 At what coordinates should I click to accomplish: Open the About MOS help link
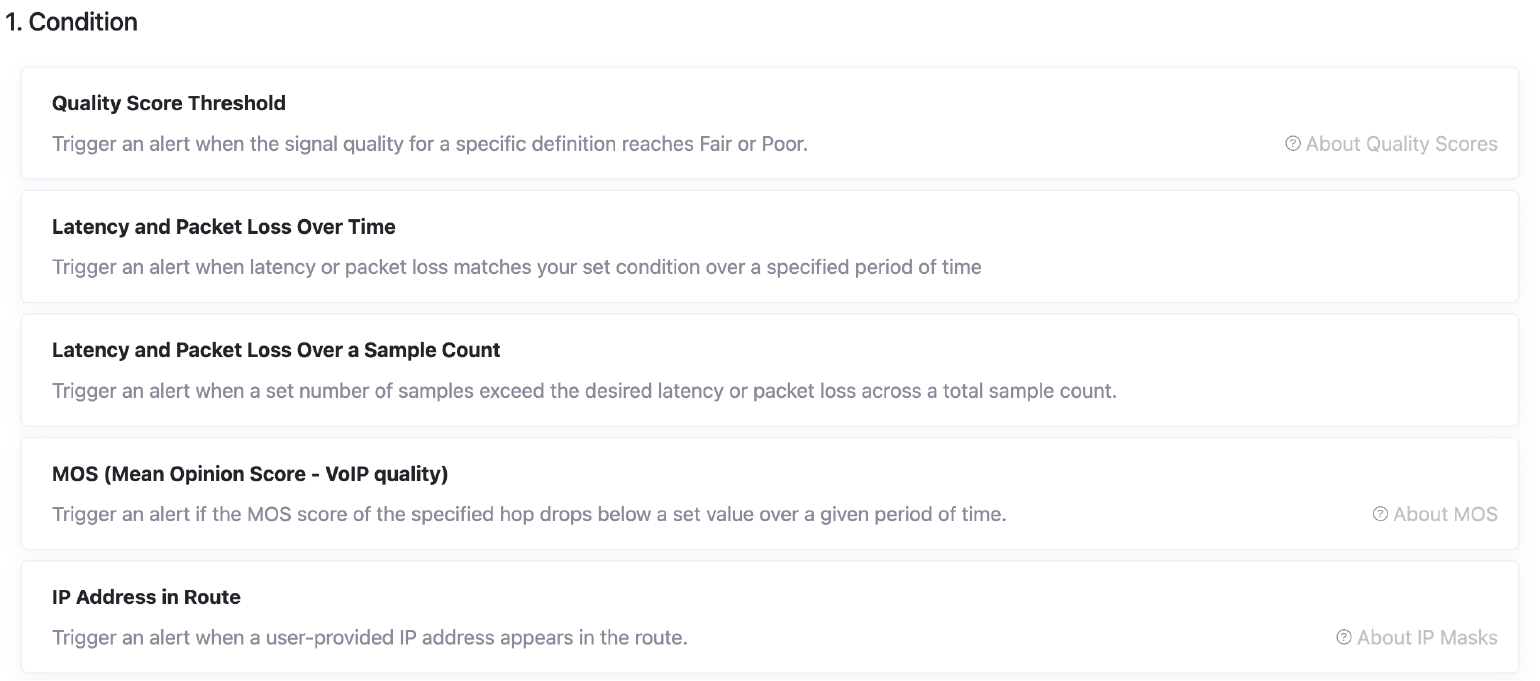[x=1447, y=514]
